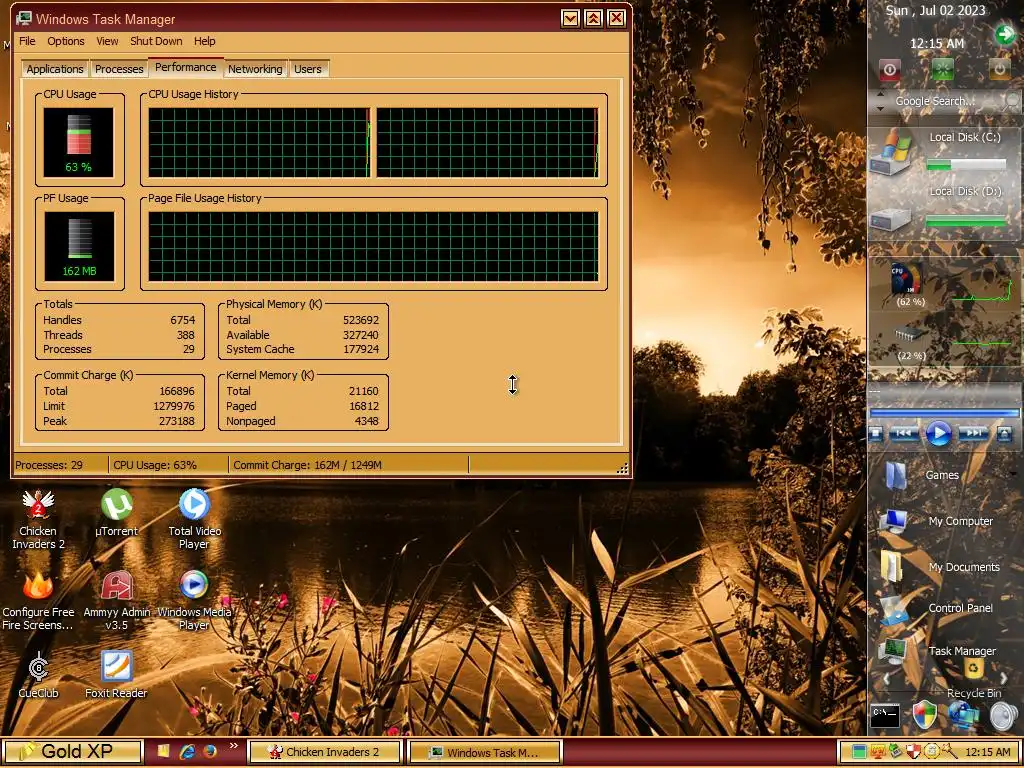This screenshot has height=768, width=1024.
Task: Switch to Chicken Invaders 2 taskbar button
Action: coord(324,752)
